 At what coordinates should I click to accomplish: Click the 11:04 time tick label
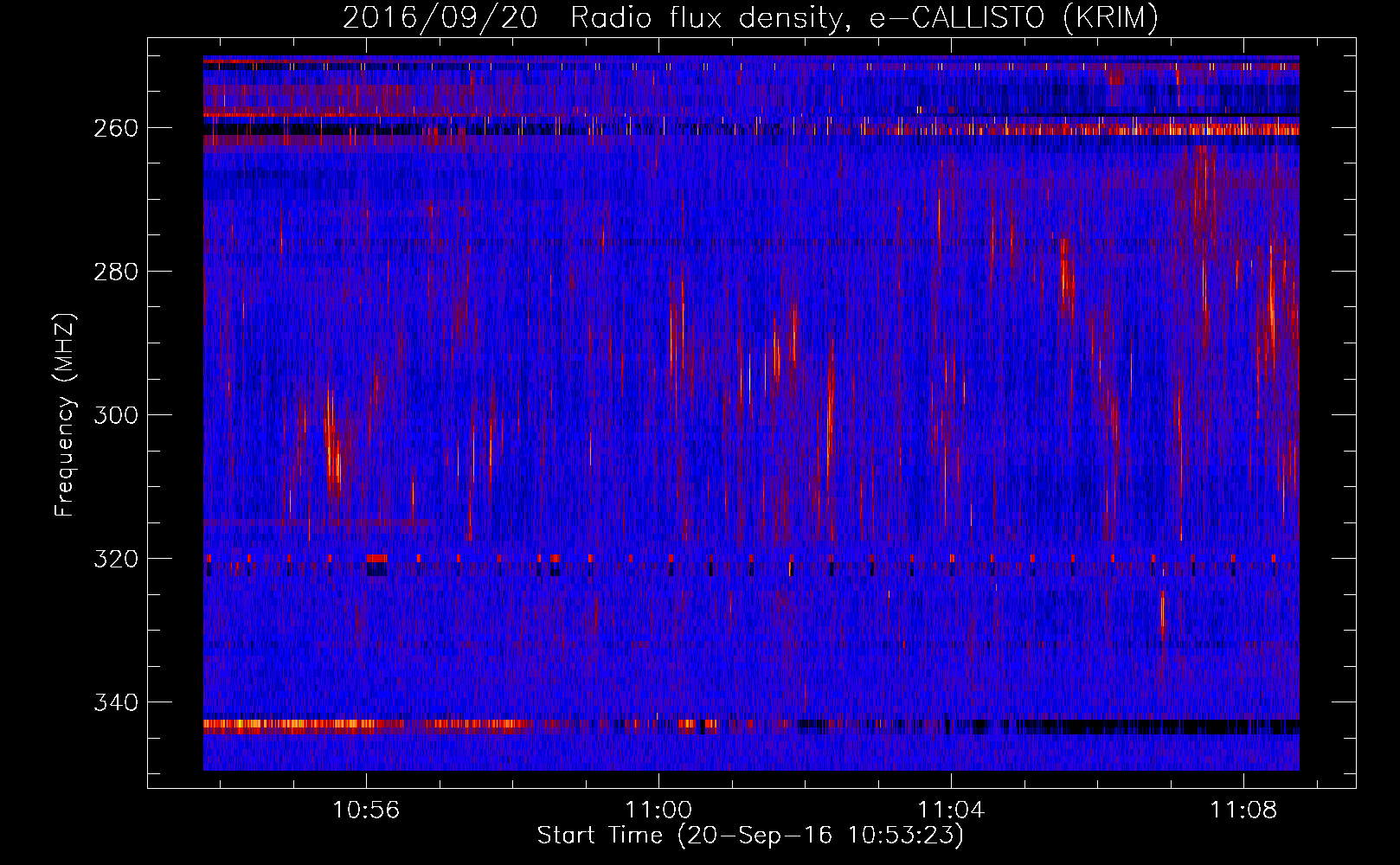(951, 811)
